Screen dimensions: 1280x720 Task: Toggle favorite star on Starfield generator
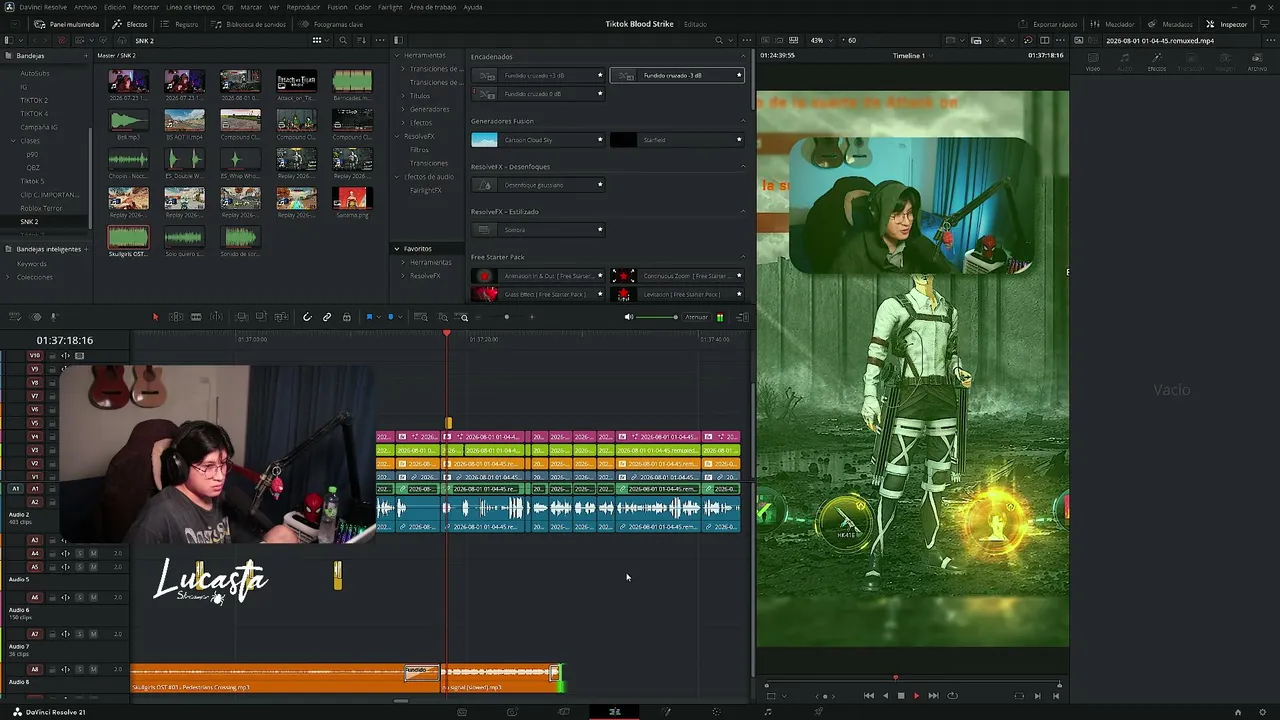(x=739, y=140)
